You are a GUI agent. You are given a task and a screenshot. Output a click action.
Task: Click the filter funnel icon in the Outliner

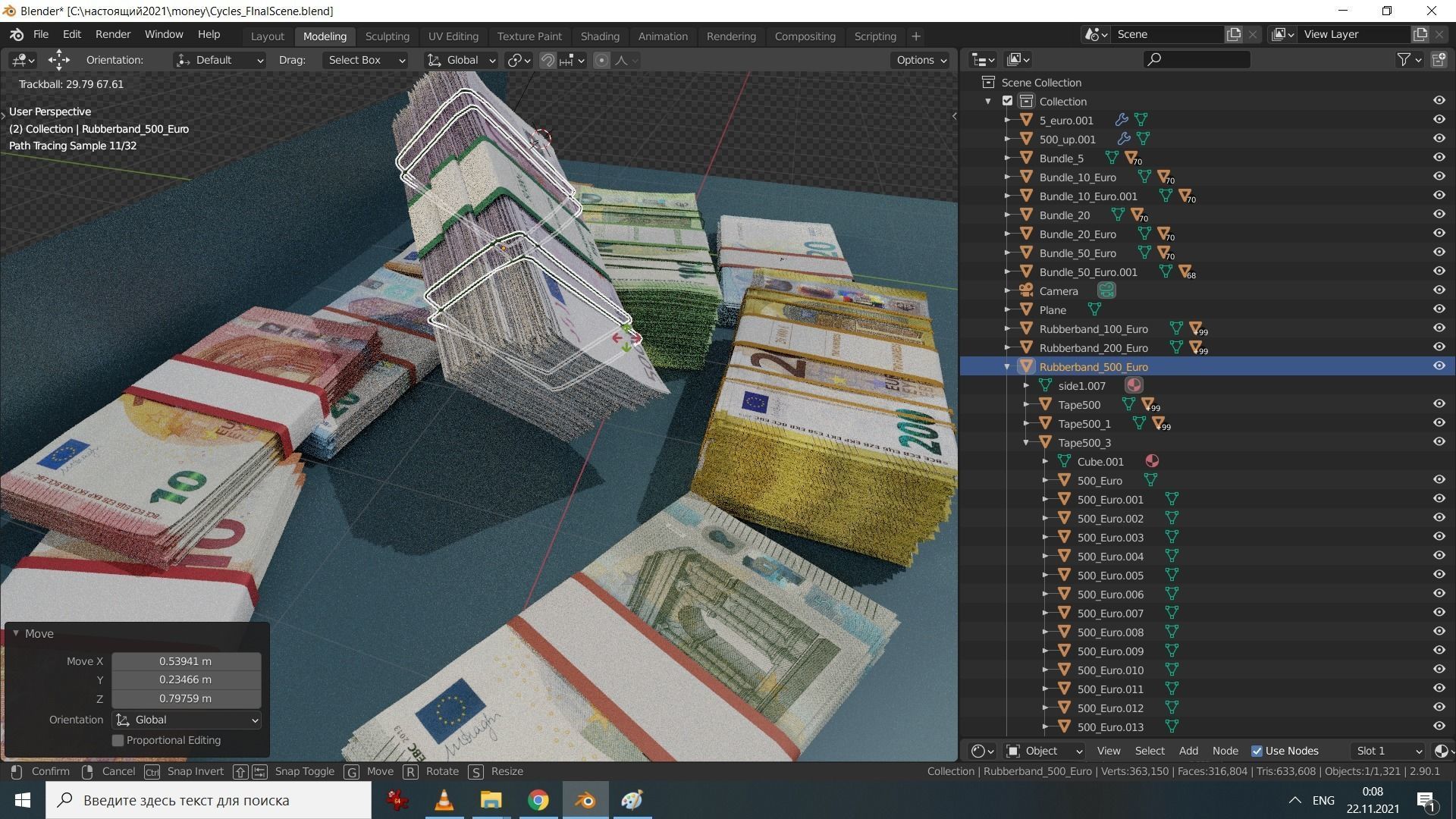1404,59
